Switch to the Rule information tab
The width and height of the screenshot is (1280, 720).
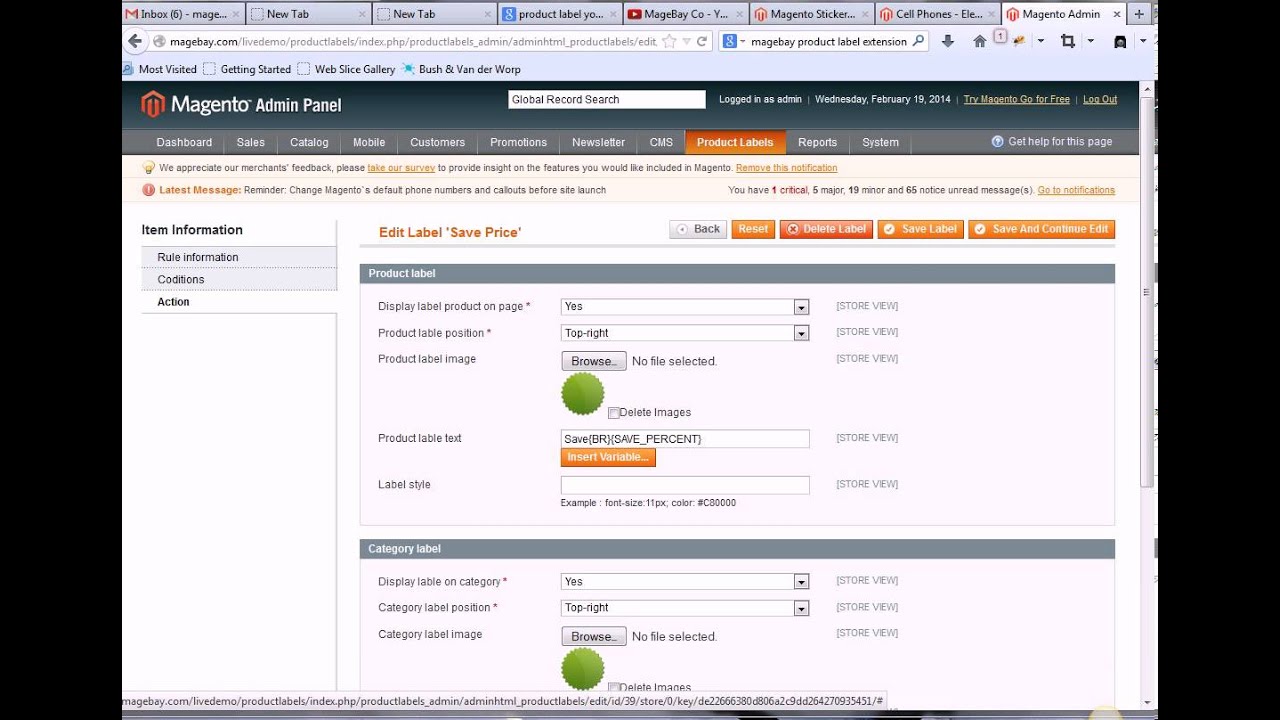[239, 257]
